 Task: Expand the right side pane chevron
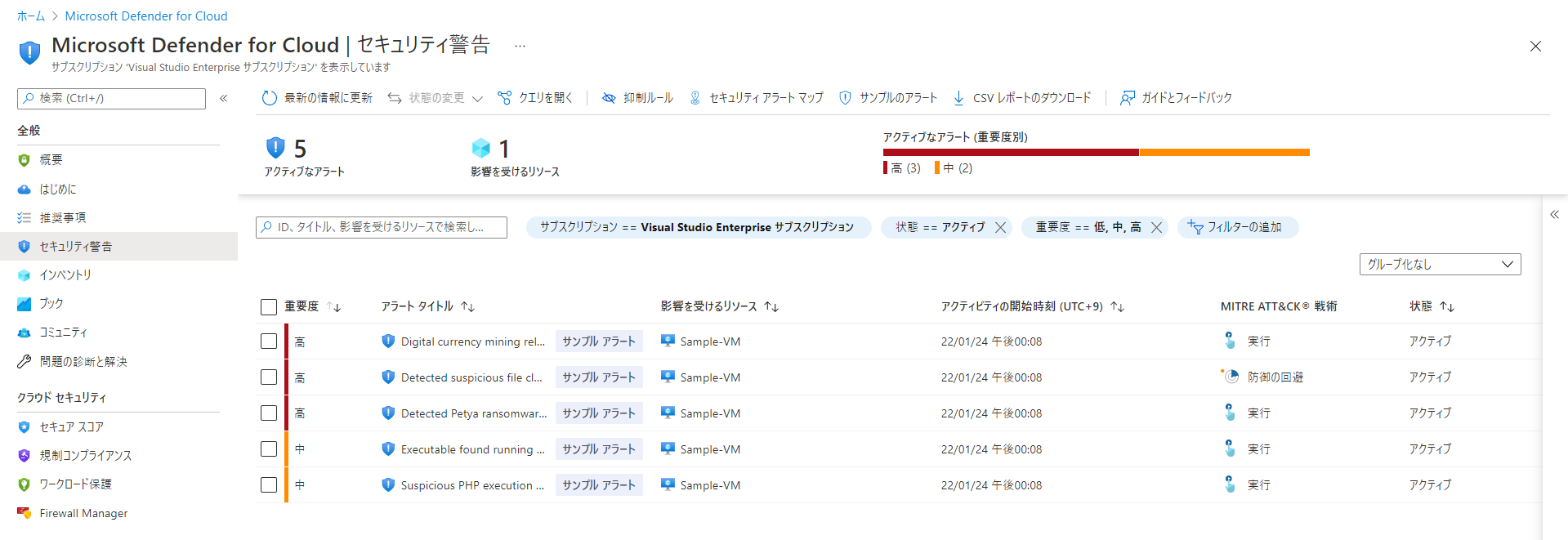click(x=1554, y=215)
